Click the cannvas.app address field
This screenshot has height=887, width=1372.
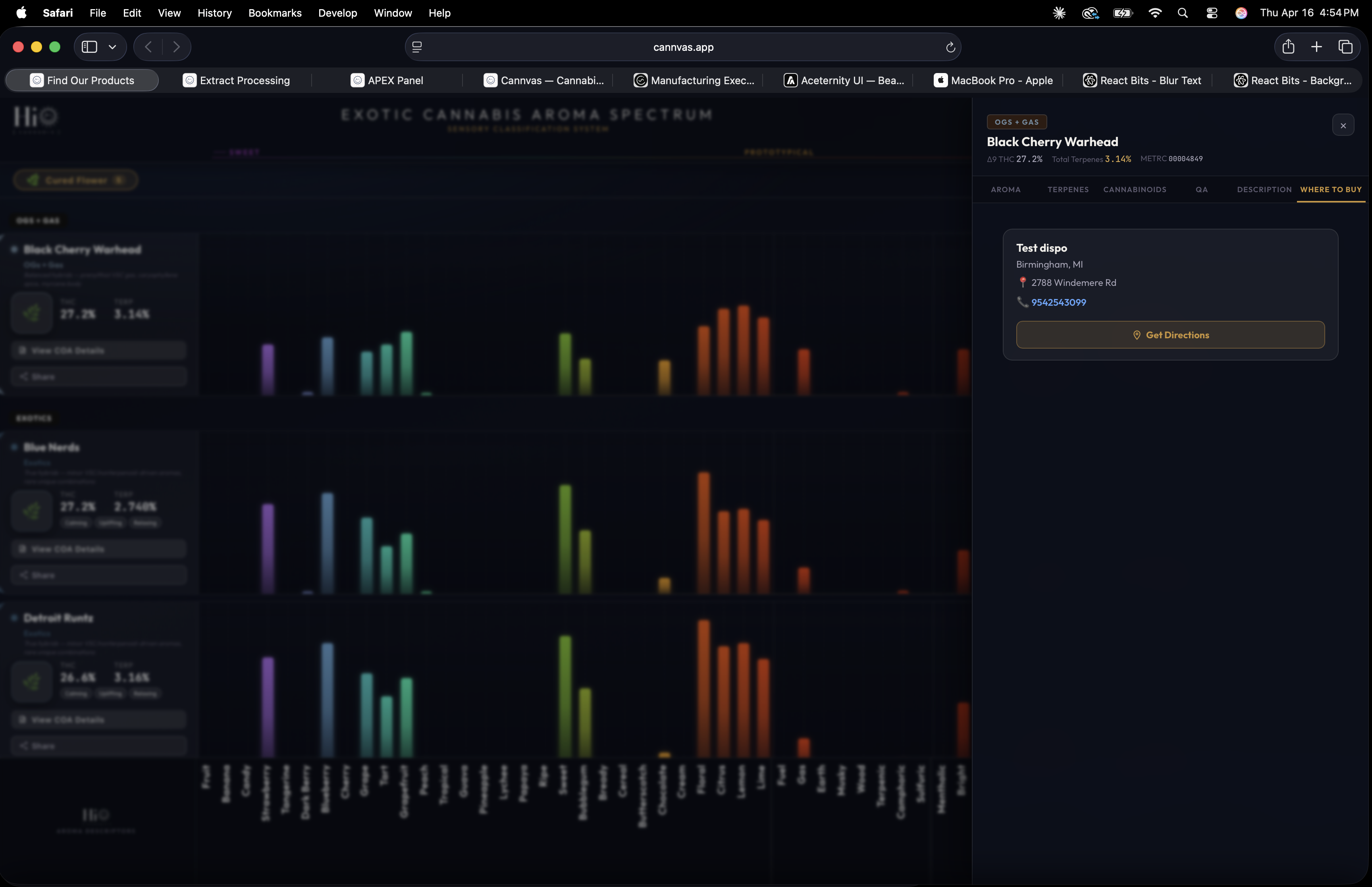tap(683, 47)
